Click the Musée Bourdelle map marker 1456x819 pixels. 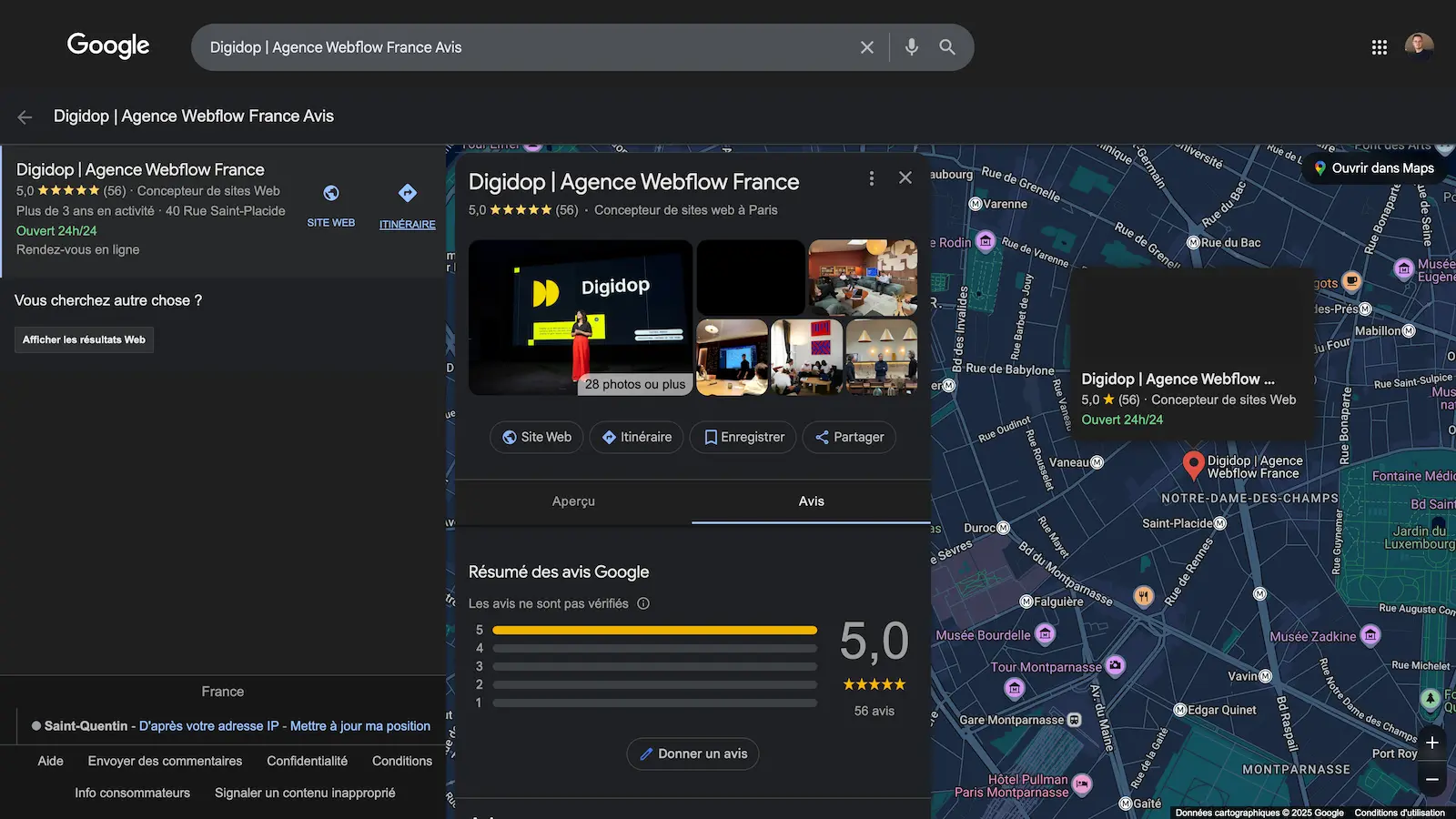[x=1046, y=634]
